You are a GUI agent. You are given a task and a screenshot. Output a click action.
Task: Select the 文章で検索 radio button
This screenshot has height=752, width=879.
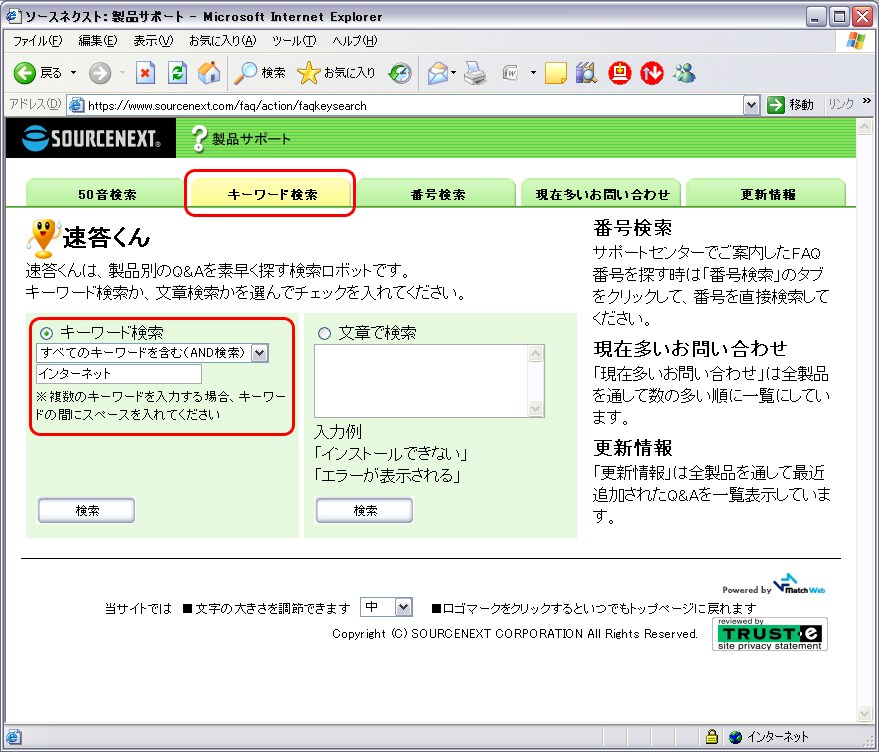tap(324, 334)
